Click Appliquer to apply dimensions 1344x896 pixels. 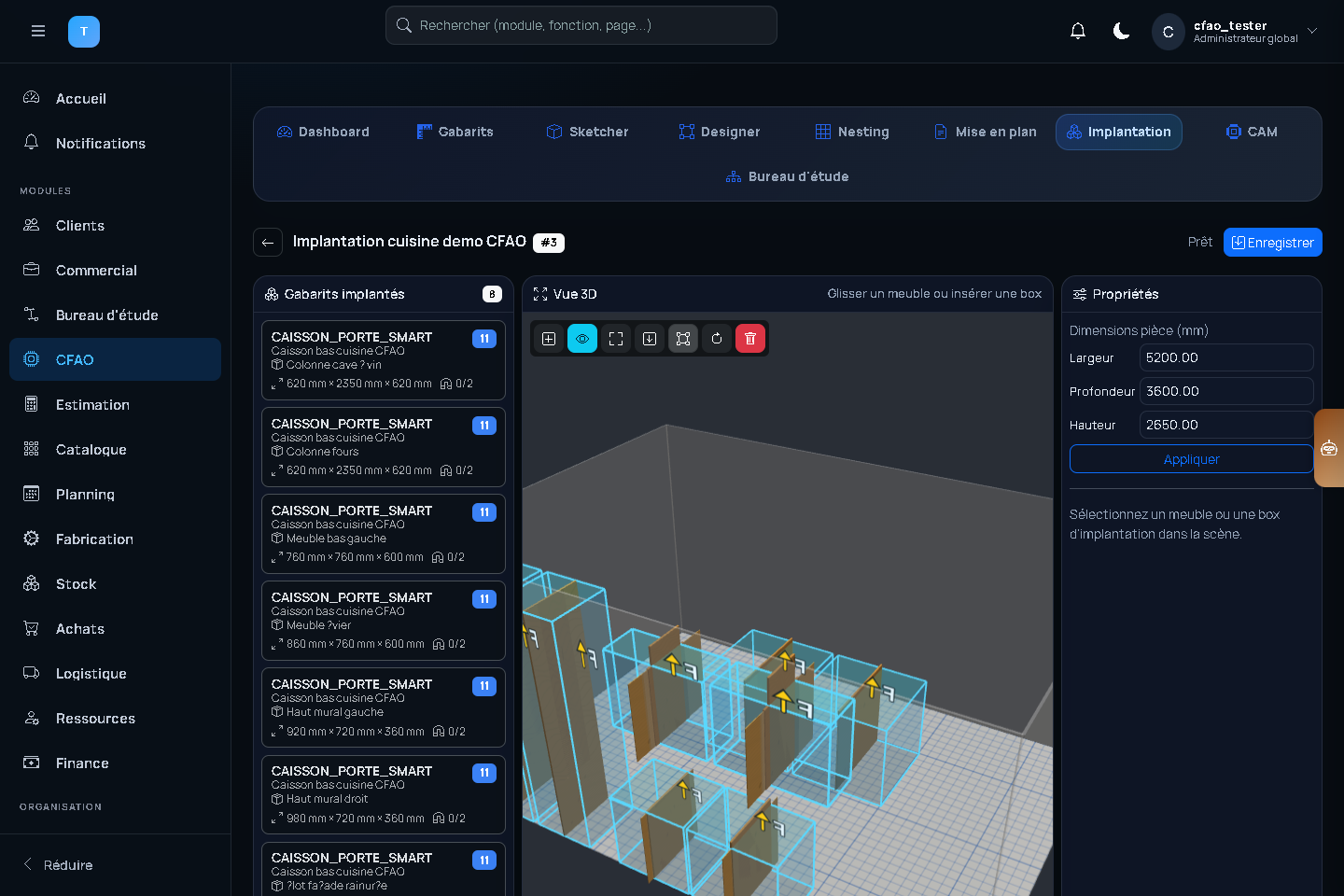pos(1191,459)
